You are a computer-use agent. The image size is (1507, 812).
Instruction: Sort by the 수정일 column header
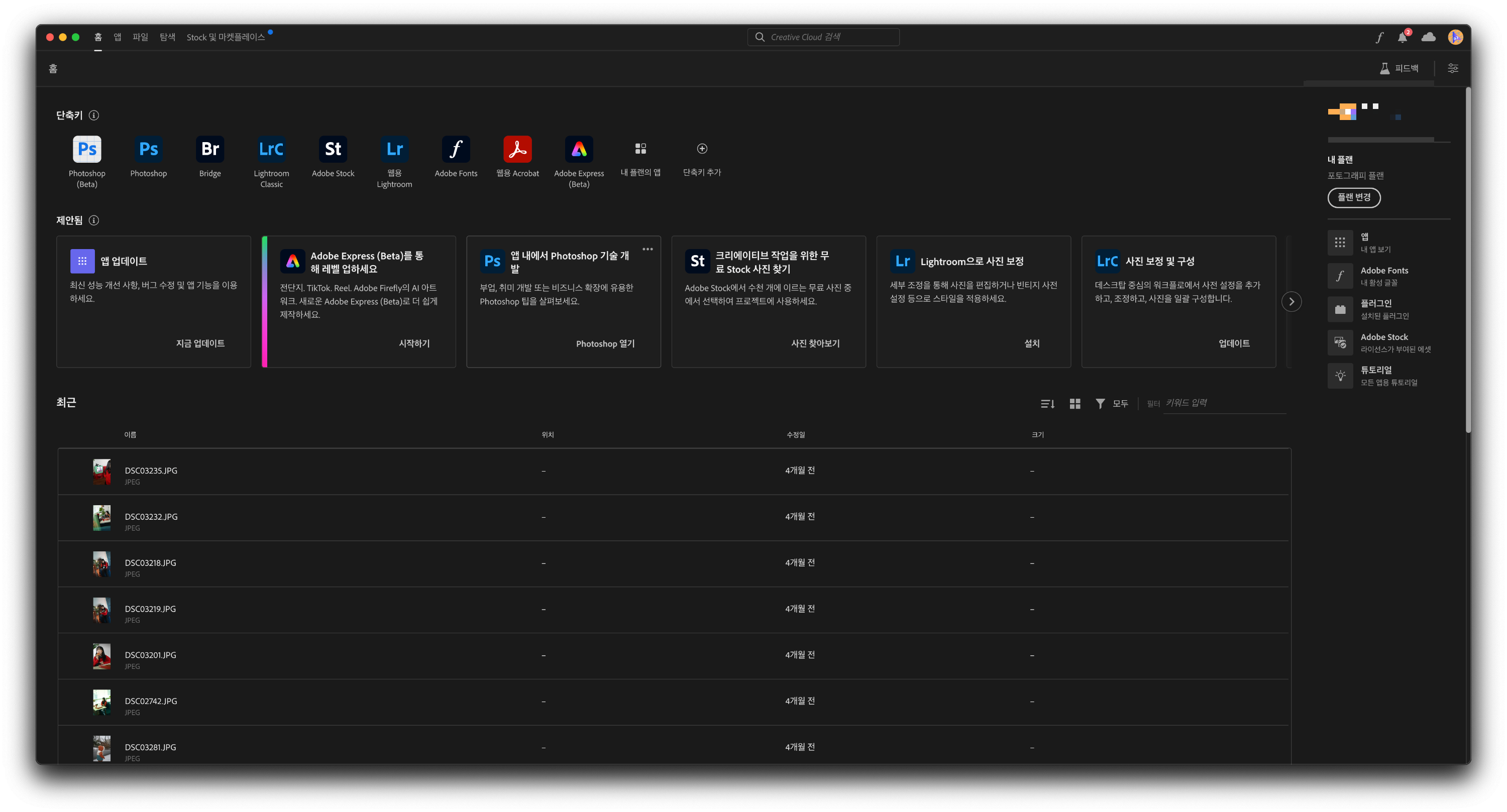point(796,435)
